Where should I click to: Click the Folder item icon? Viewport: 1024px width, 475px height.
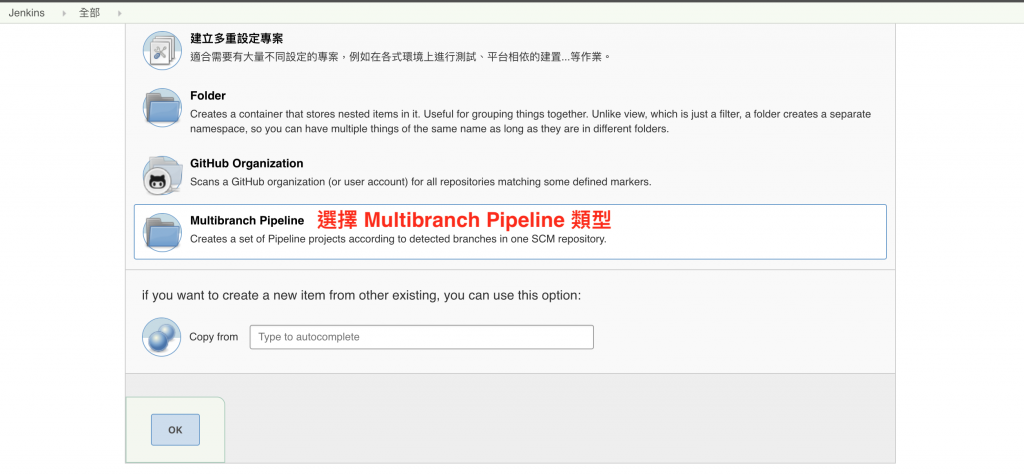pyautogui.click(x=162, y=108)
